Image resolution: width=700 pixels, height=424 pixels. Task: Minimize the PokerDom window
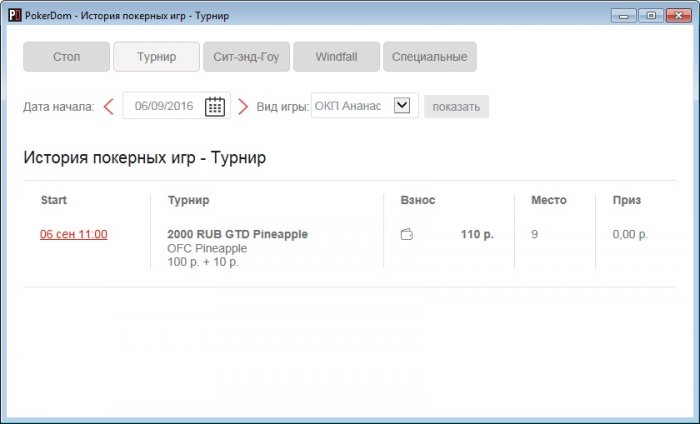(624, 16)
